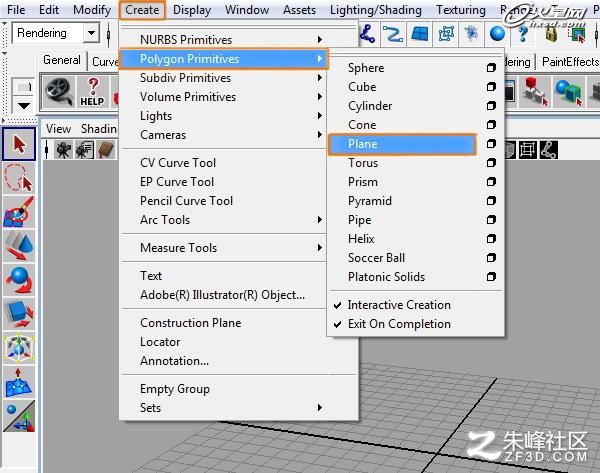The image size is (600, 473).
Task: Click the blue question mark icon
Action: point(523,34)
